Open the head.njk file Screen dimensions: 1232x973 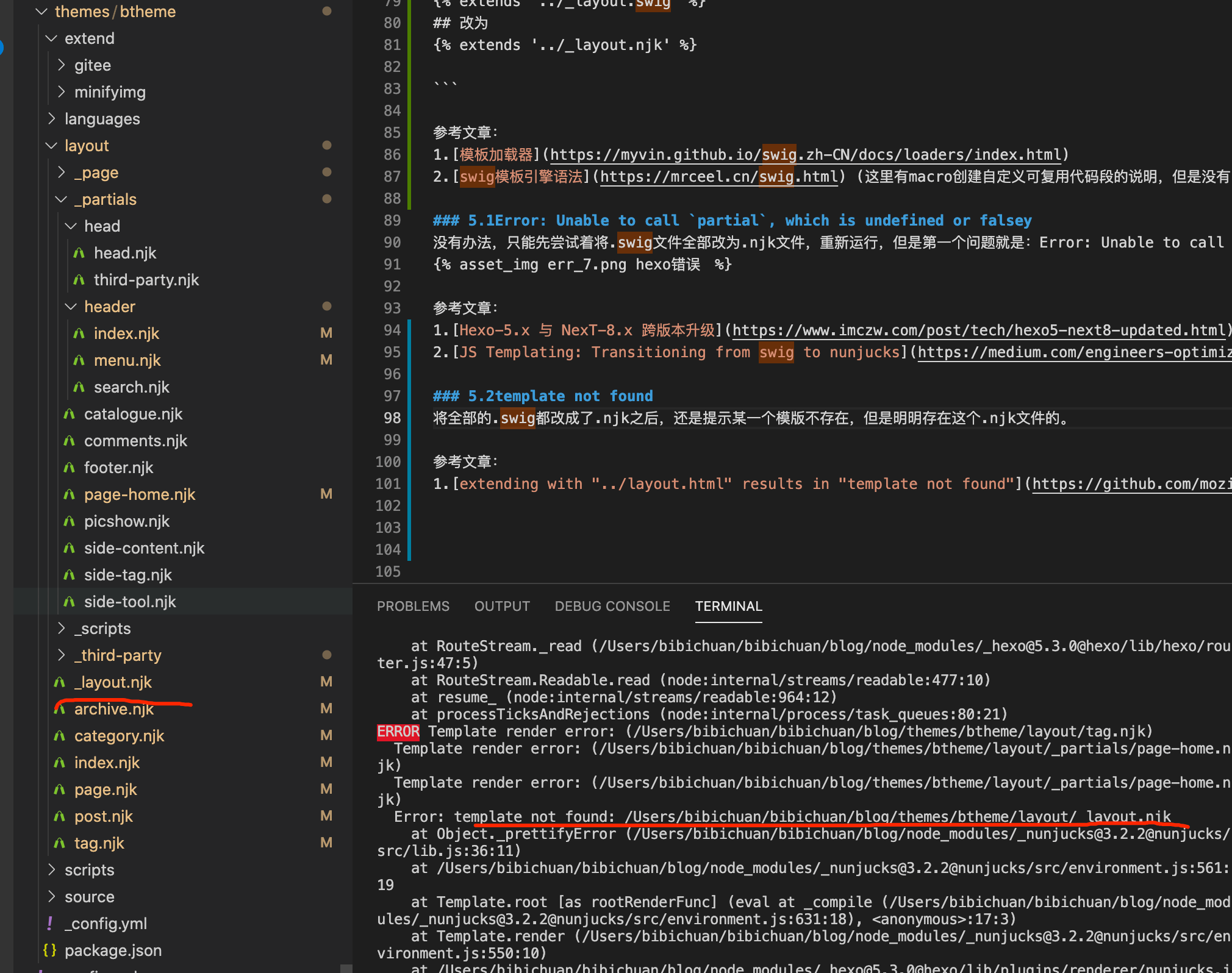point(125,253)
